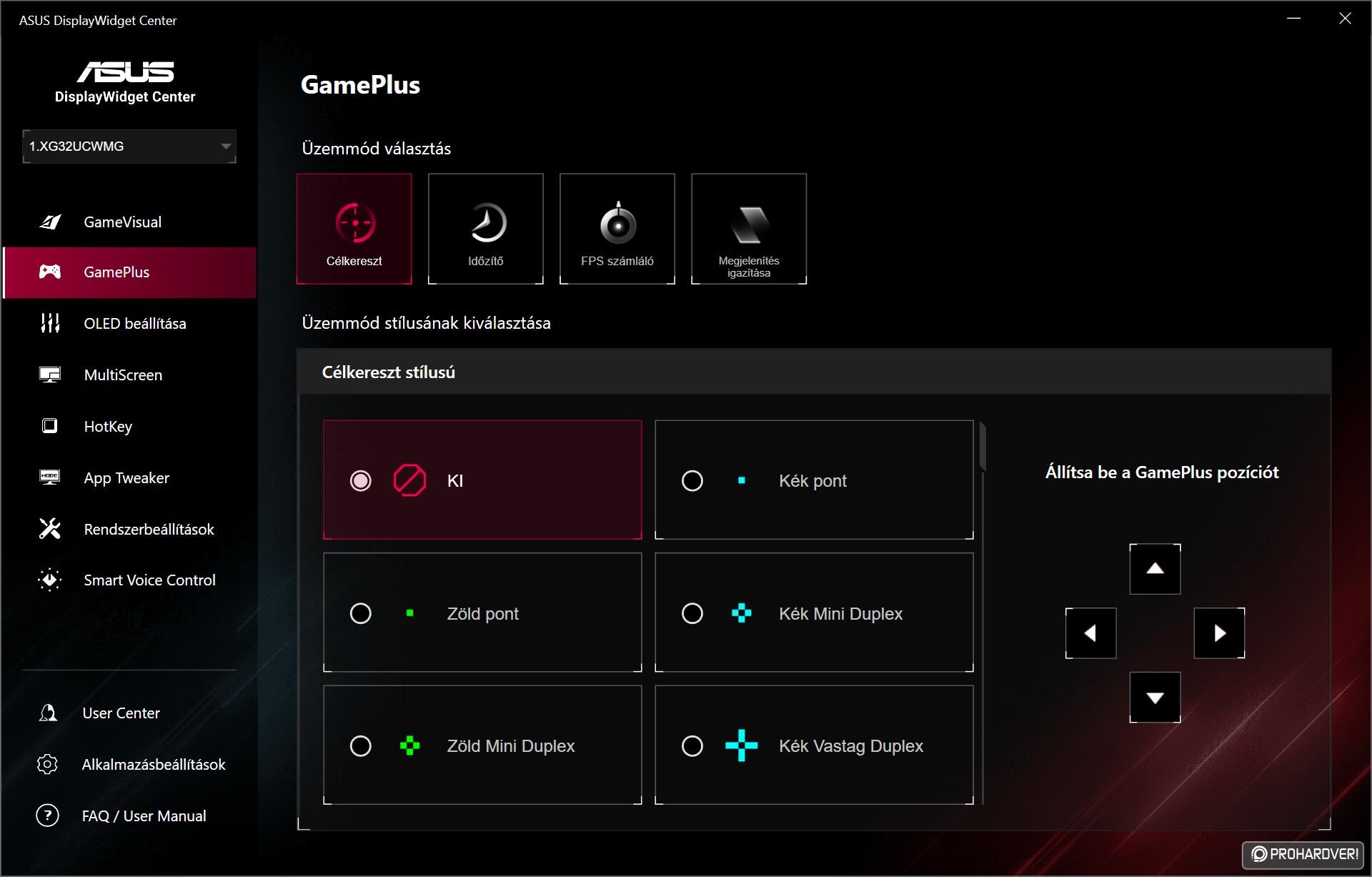The width and height of the screenshot is (1372, 877).
Task: Click the HotKey icon in sidebar
Action: [49, 426]
